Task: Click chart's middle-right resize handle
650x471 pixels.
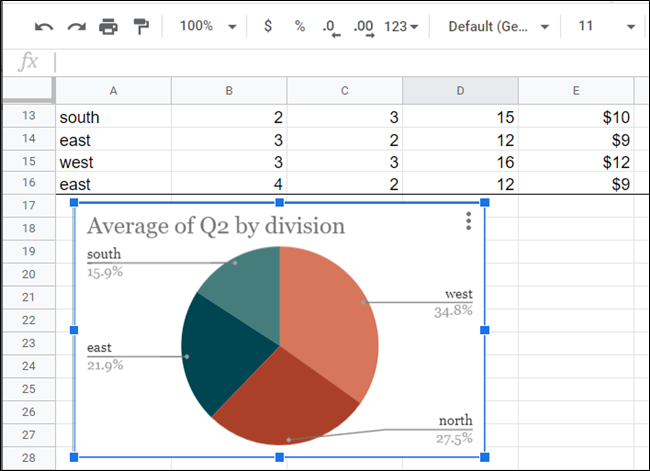Action: coord(485,330)
